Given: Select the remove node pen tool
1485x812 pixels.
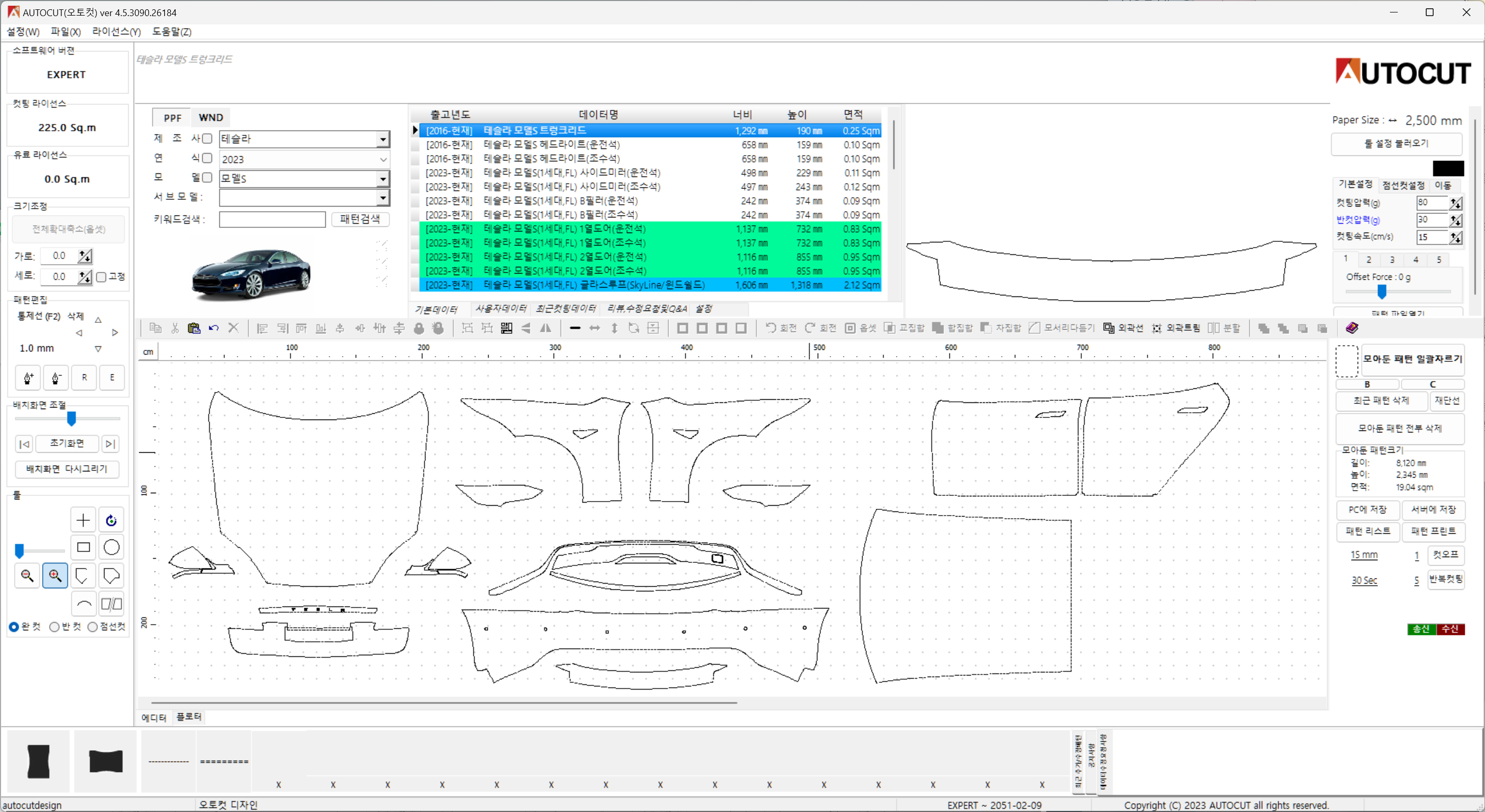Looking at the screenshot, I should click(x=56, y=377).
